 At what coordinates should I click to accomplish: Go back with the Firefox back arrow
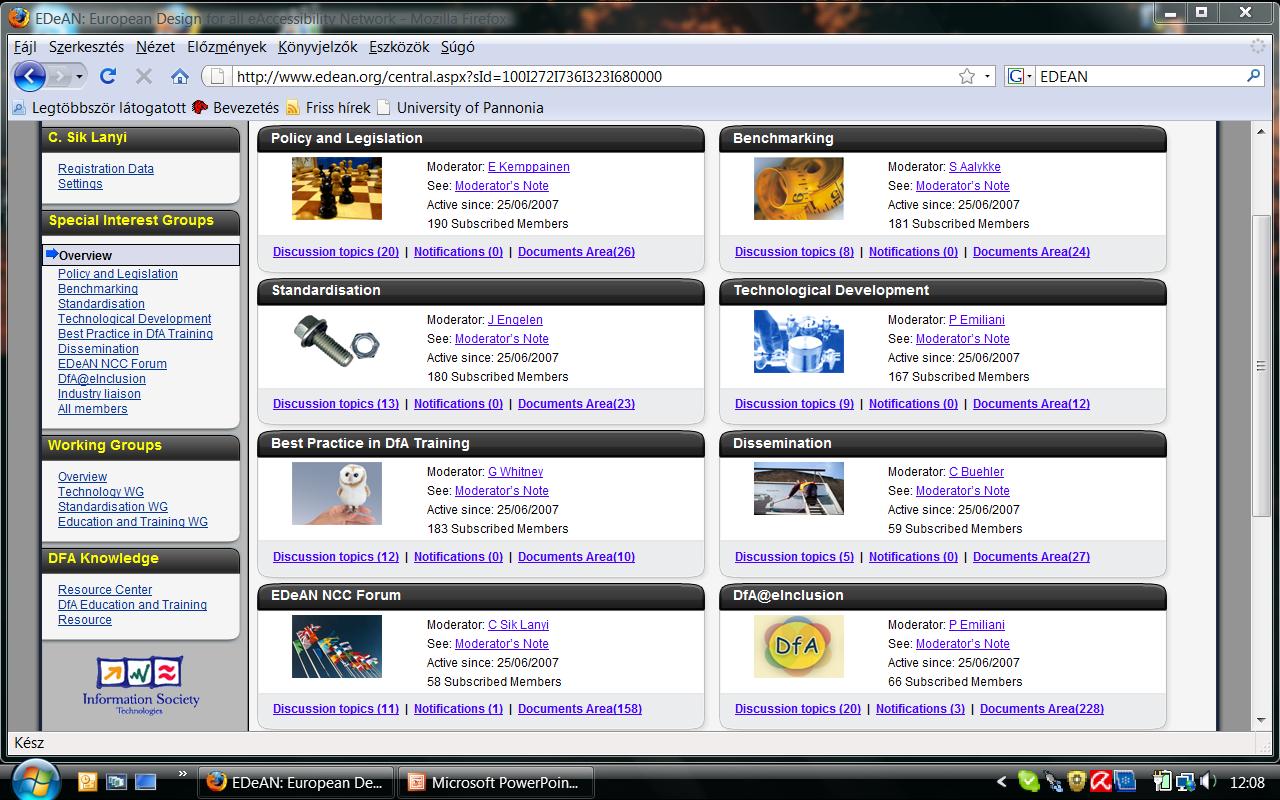coord(30,76)
